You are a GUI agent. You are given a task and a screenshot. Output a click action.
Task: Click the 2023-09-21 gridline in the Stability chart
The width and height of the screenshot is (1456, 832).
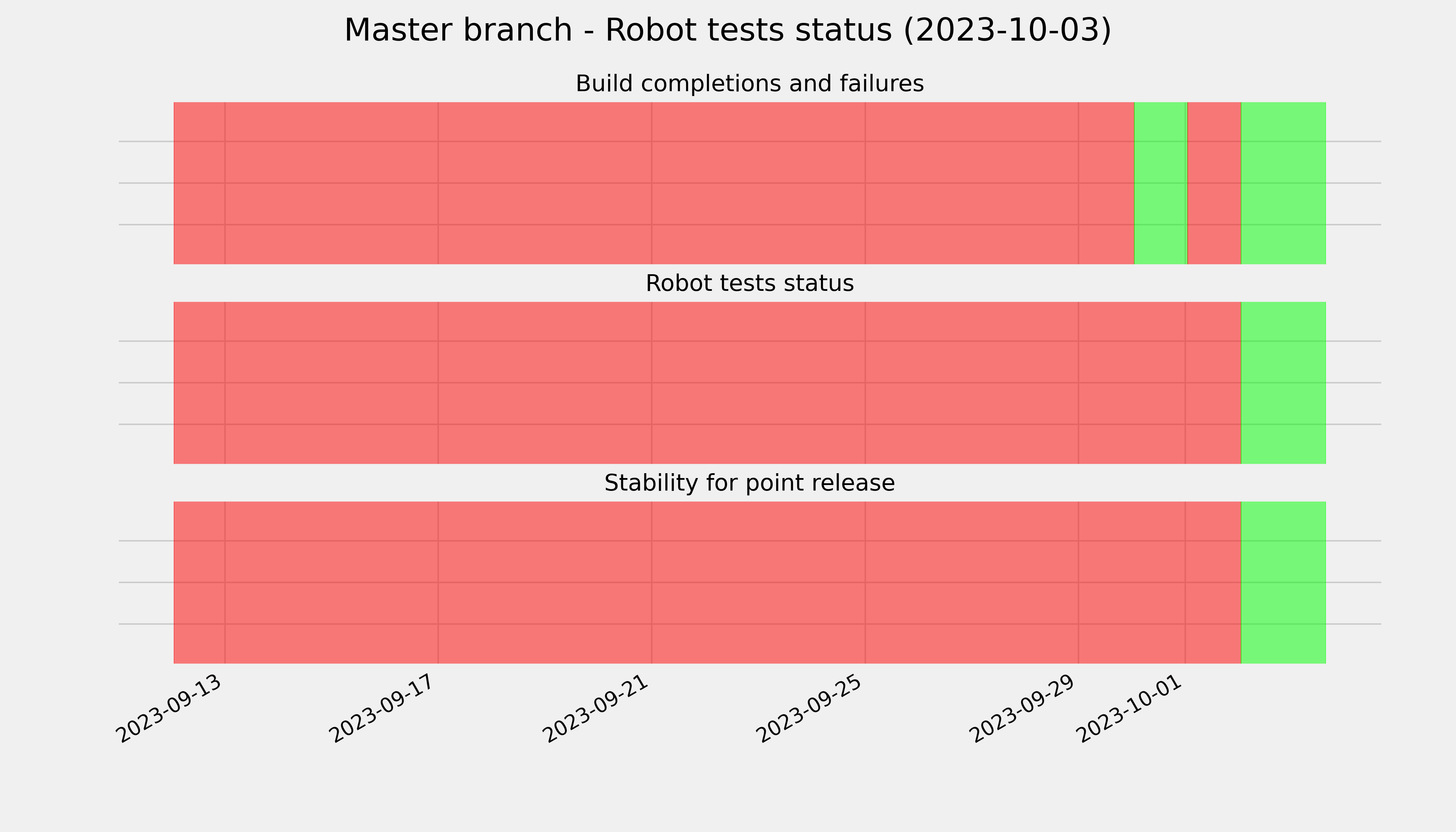(x=651, y=582)
